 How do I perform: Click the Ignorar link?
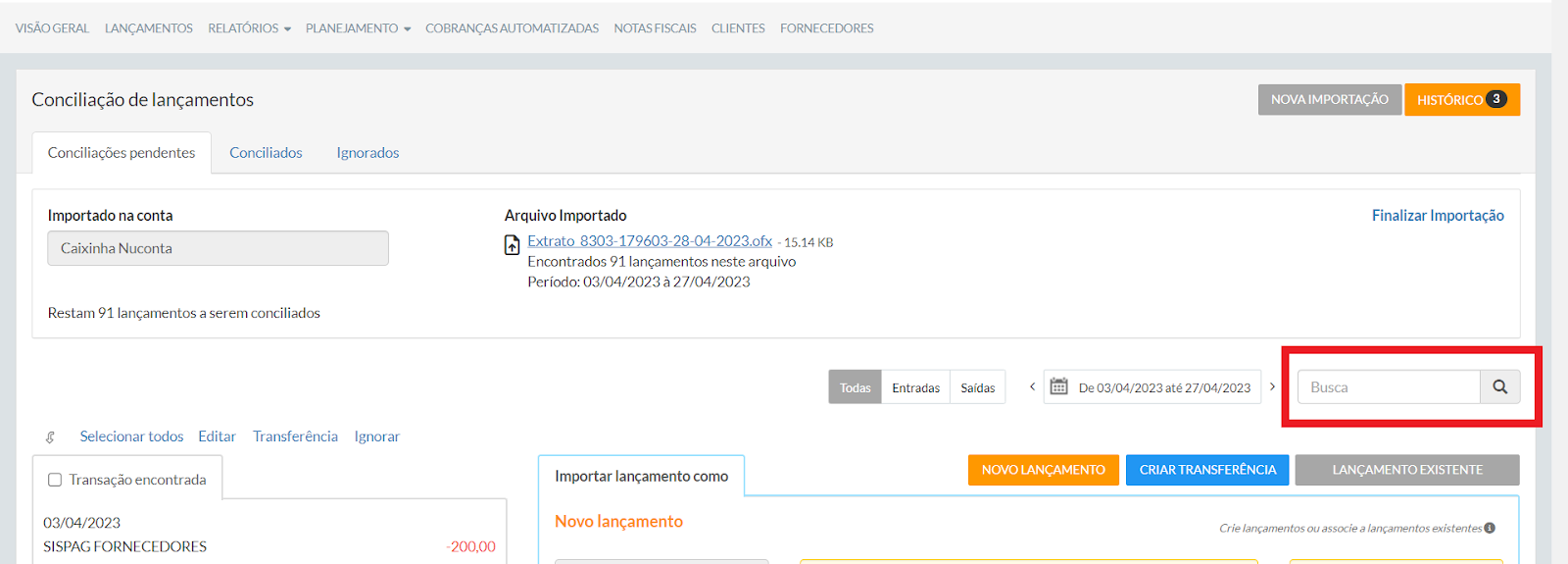coord(377,436)
